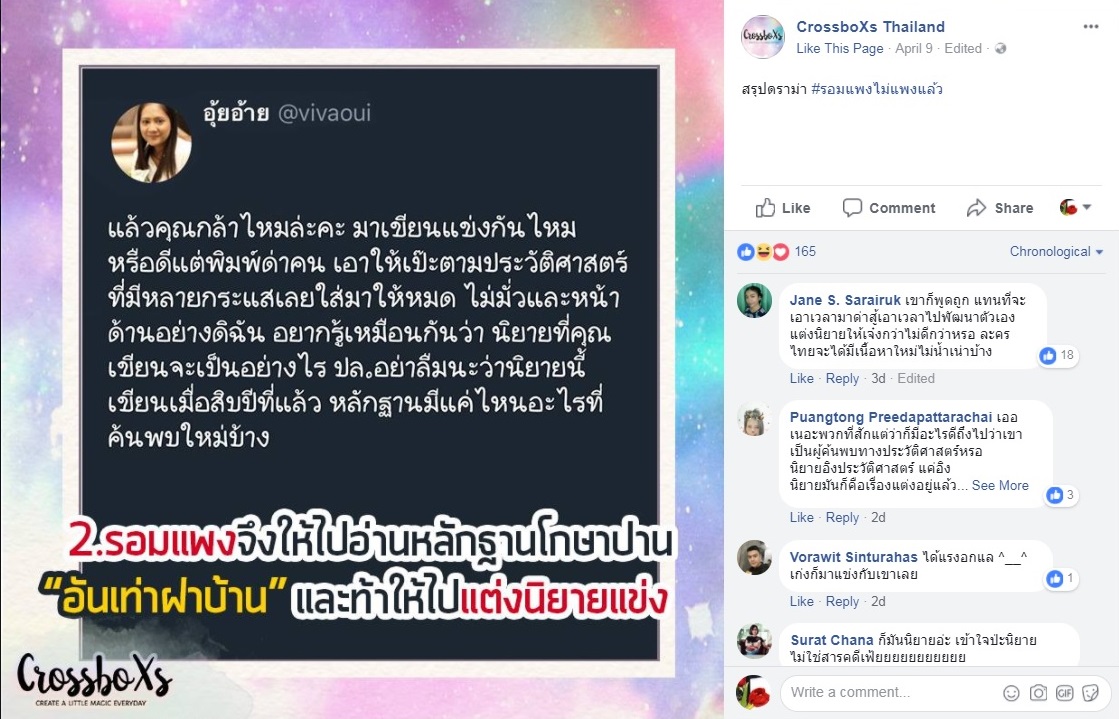Insert a GIF using the GIF icon
1119x719 pixels.
[x=1065, y=693]
